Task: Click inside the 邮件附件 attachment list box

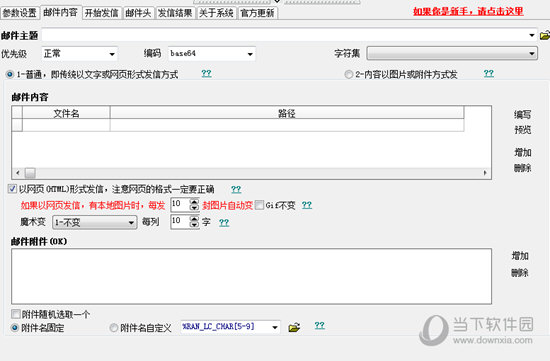Action: [251, 276]
